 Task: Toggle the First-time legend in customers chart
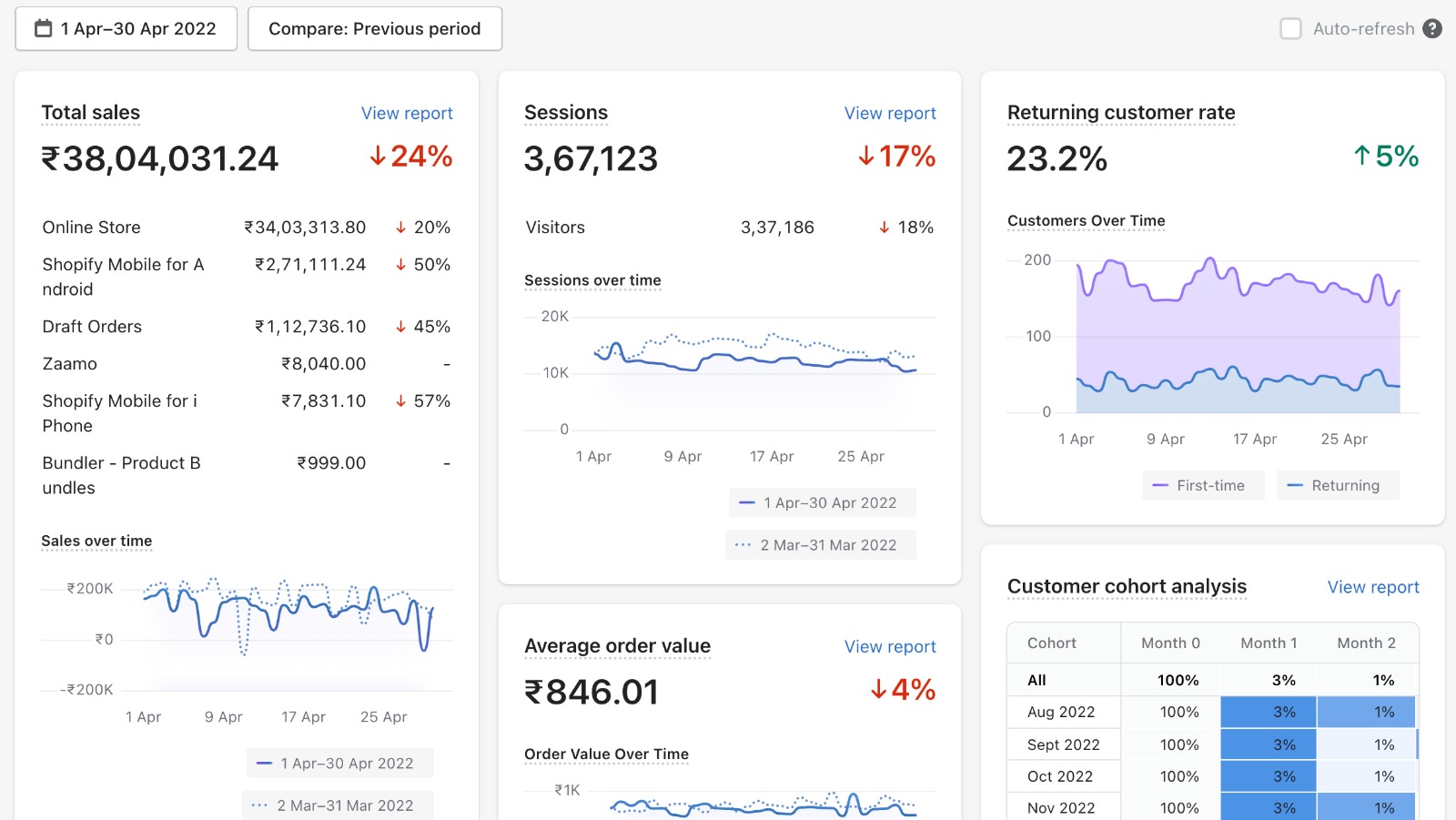pos(1203,486)
